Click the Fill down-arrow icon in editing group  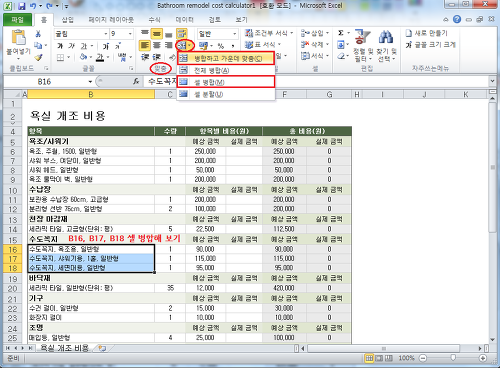[341, 45]
